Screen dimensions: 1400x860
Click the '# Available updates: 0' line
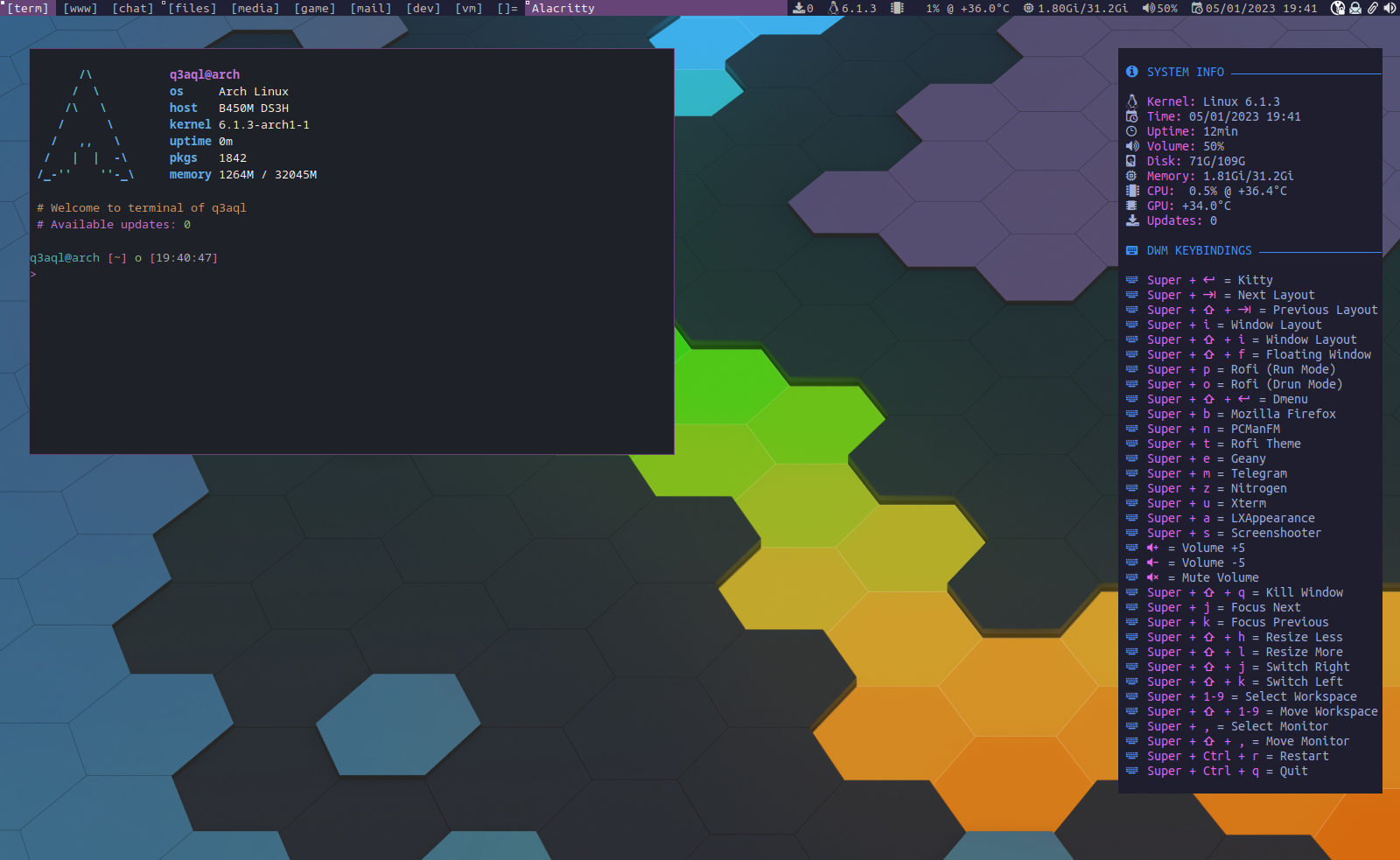tap(114, 224)
